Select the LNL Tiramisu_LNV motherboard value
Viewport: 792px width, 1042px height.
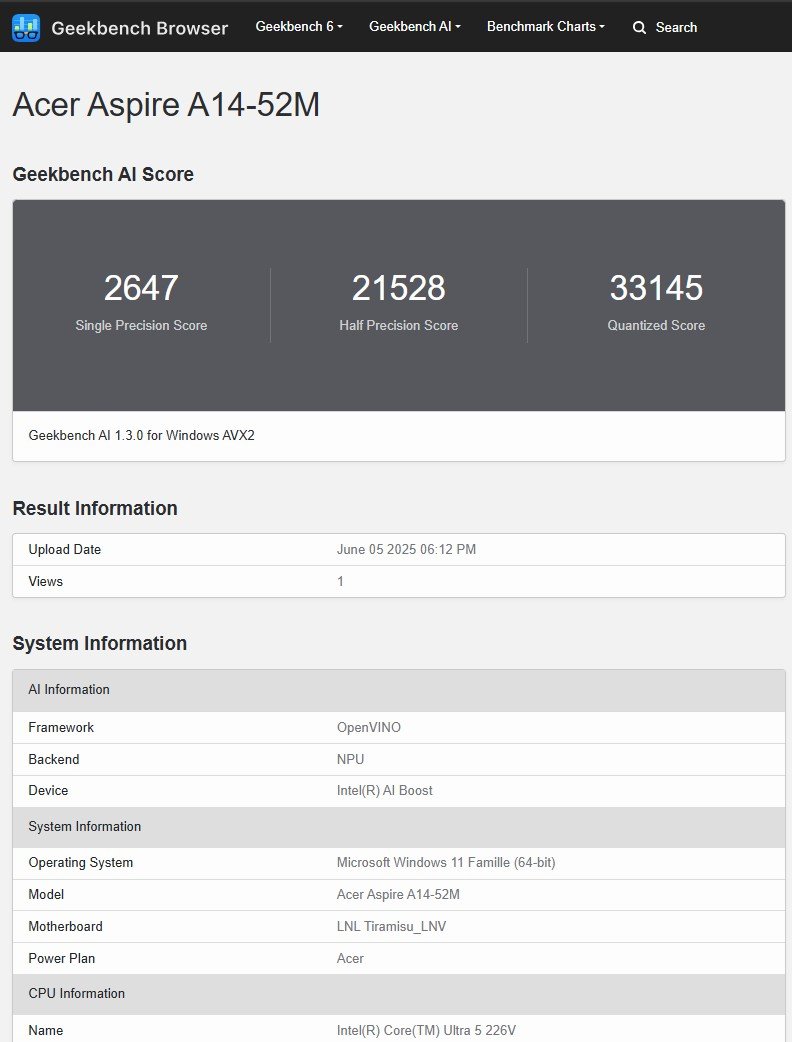391,926
